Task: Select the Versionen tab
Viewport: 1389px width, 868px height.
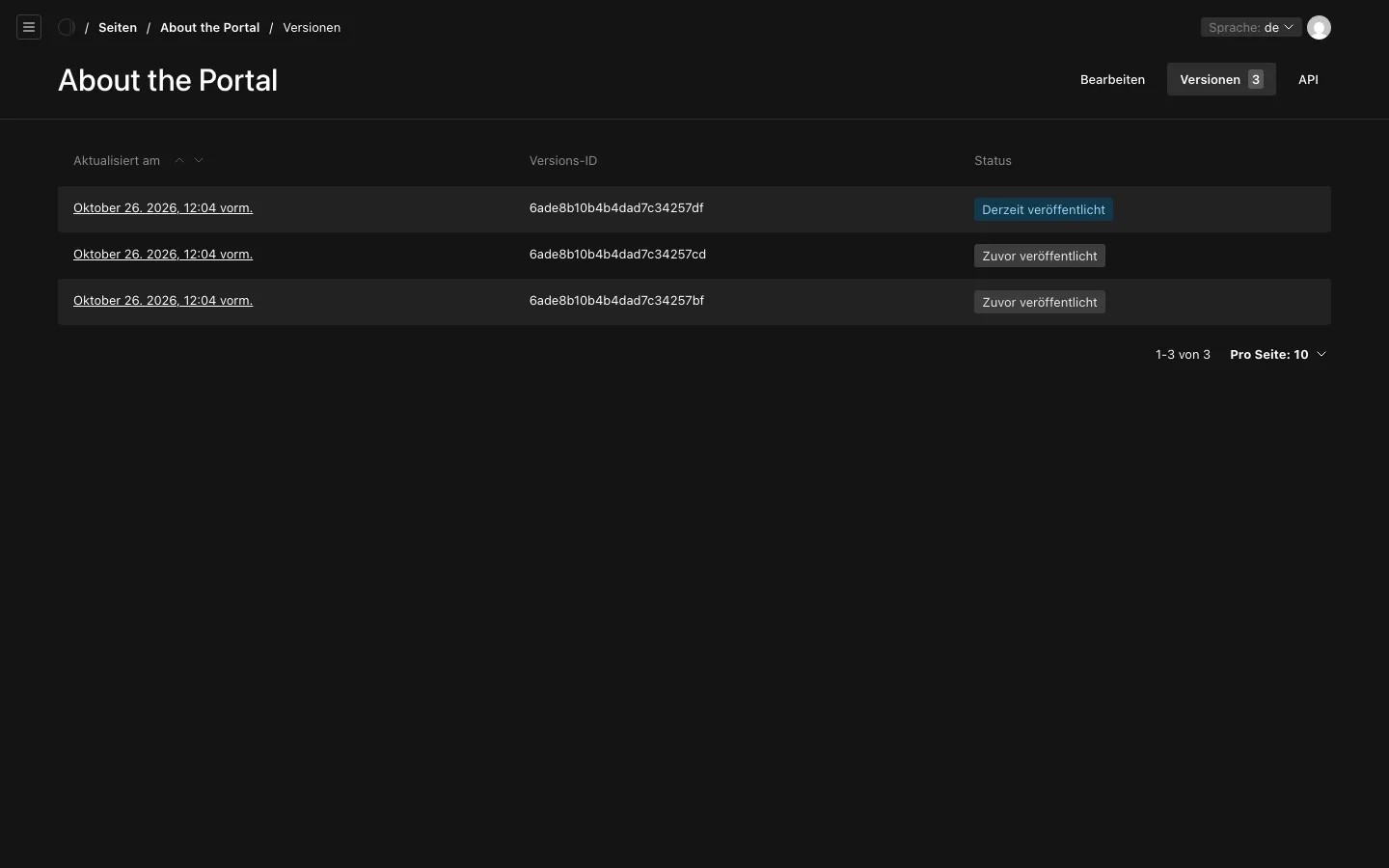Action: coord(1221,79)
